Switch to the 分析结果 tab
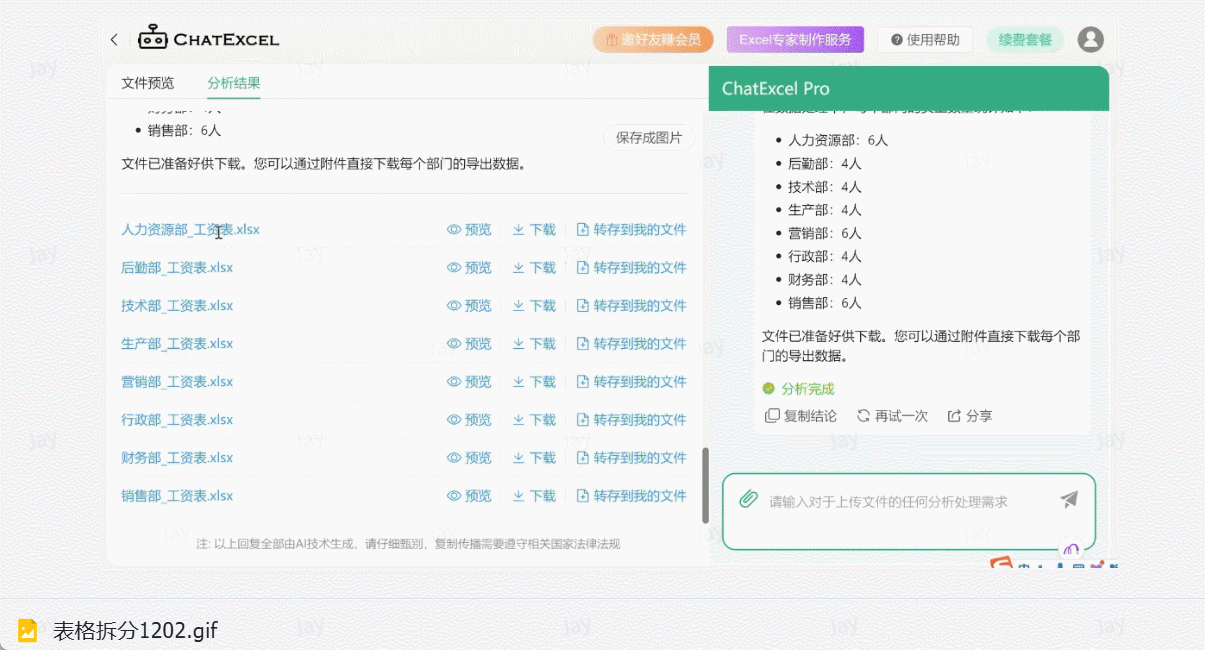The width and height of the screenshot is (1205, 650). coord(234,83)
